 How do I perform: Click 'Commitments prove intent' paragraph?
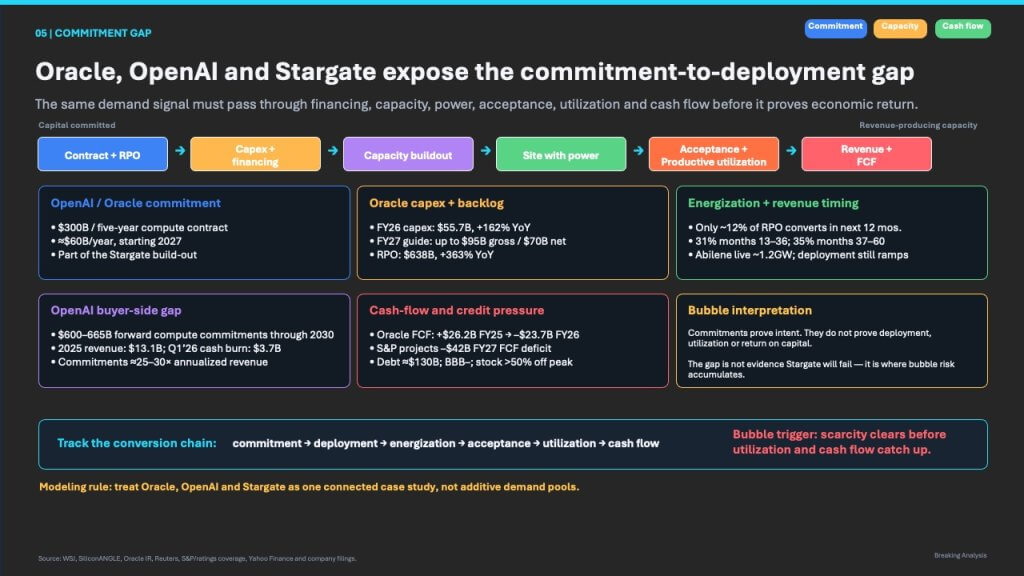tap(809, 338)
